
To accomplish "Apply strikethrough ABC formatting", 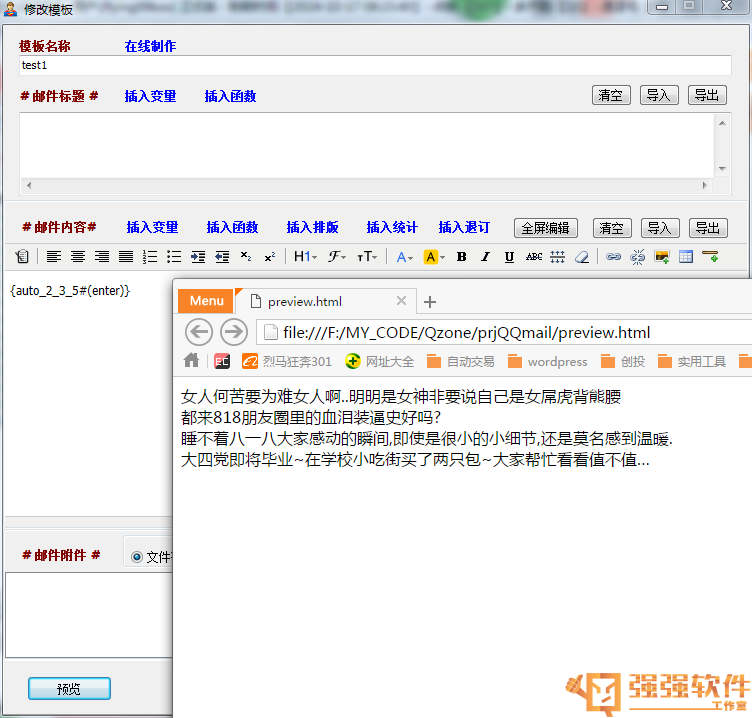I will coord(534,257).
